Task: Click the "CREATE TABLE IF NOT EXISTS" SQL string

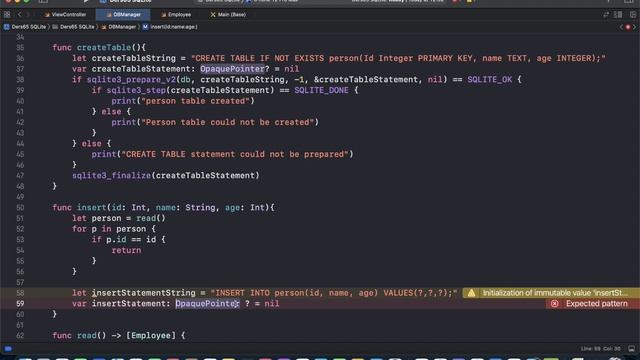Action: pyautogui.click(x=398, y=58)
